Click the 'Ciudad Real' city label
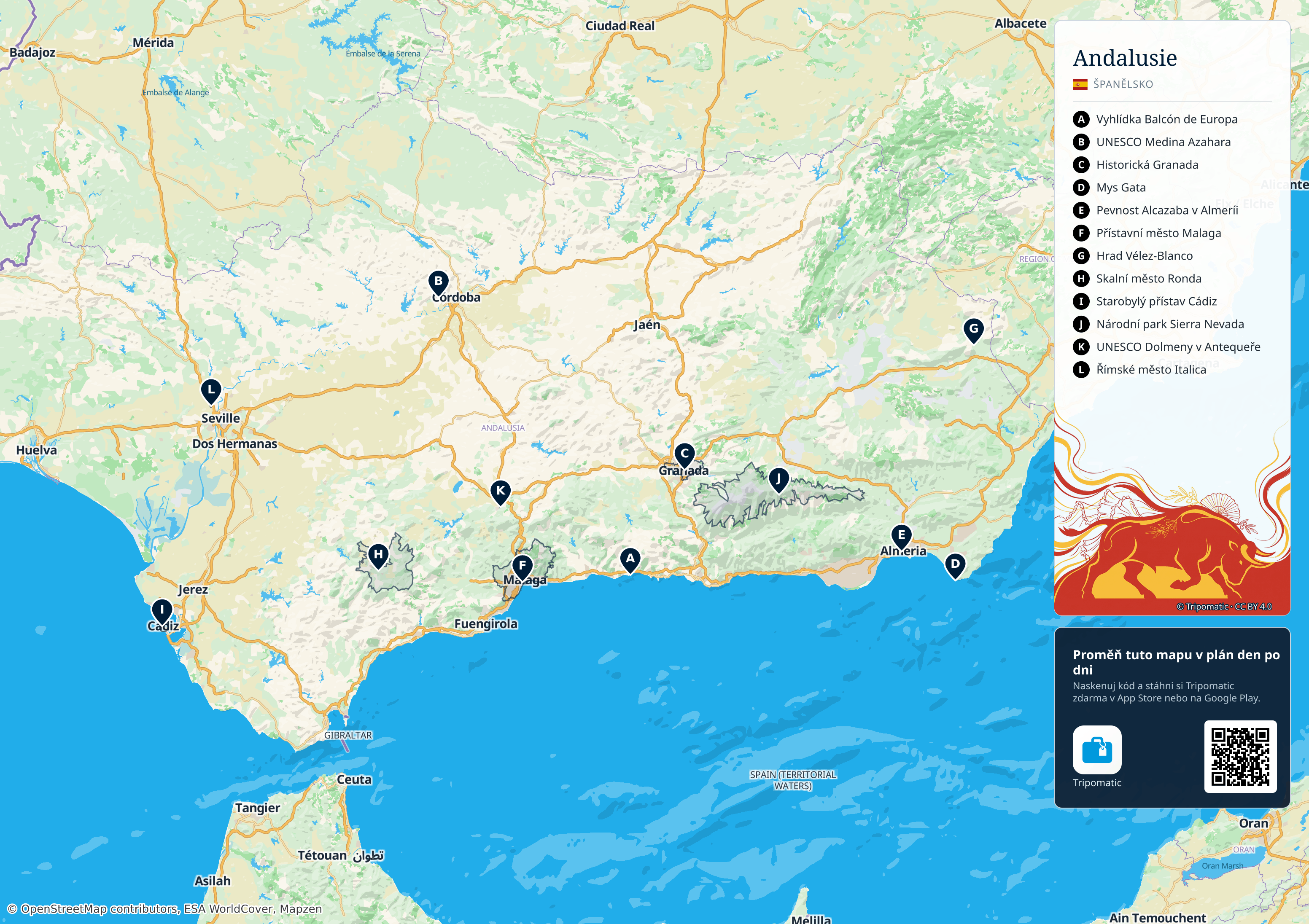Viewport: 1309px width, 924px height. coord(620,26)
